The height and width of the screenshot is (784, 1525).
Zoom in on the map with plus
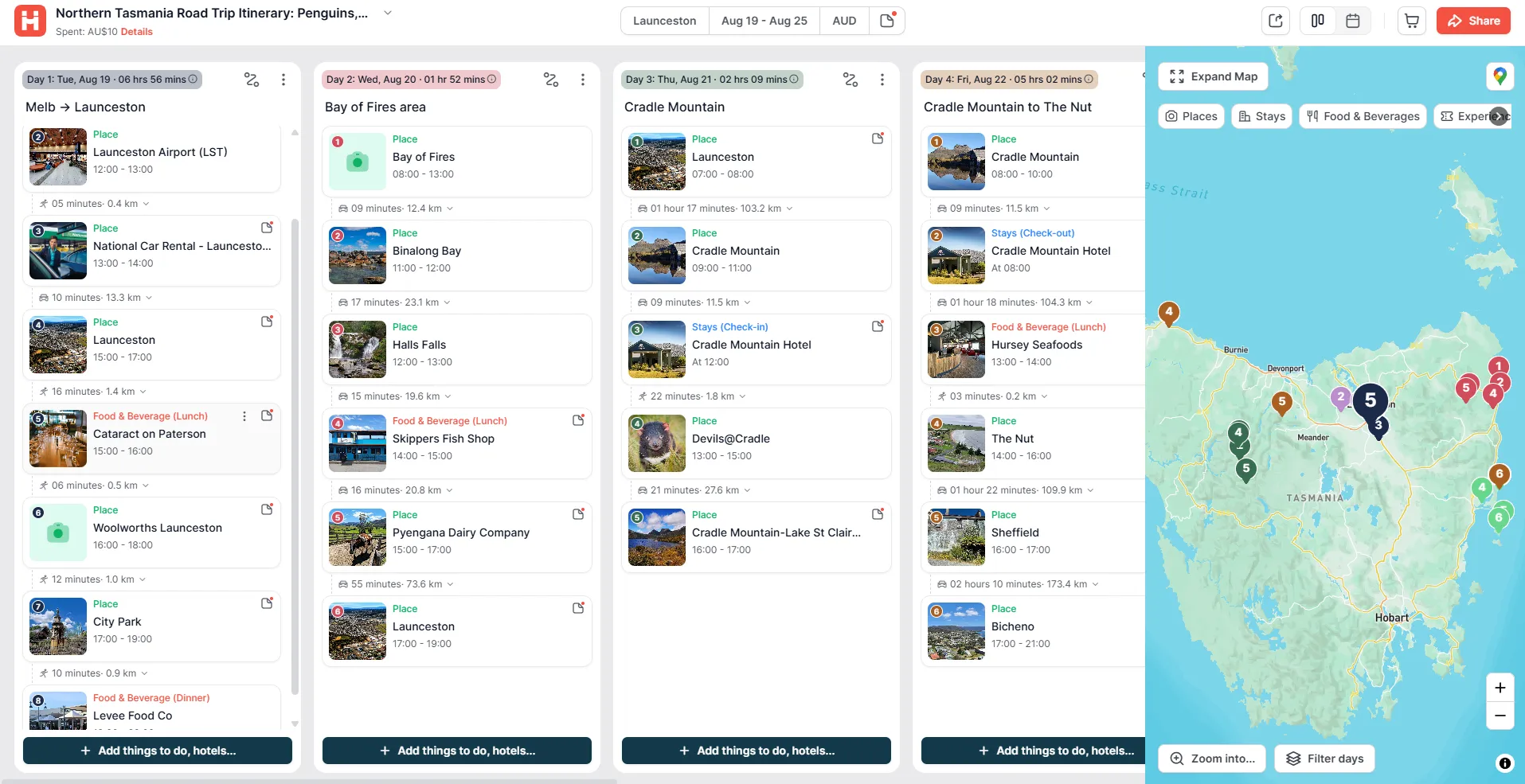1500,688
